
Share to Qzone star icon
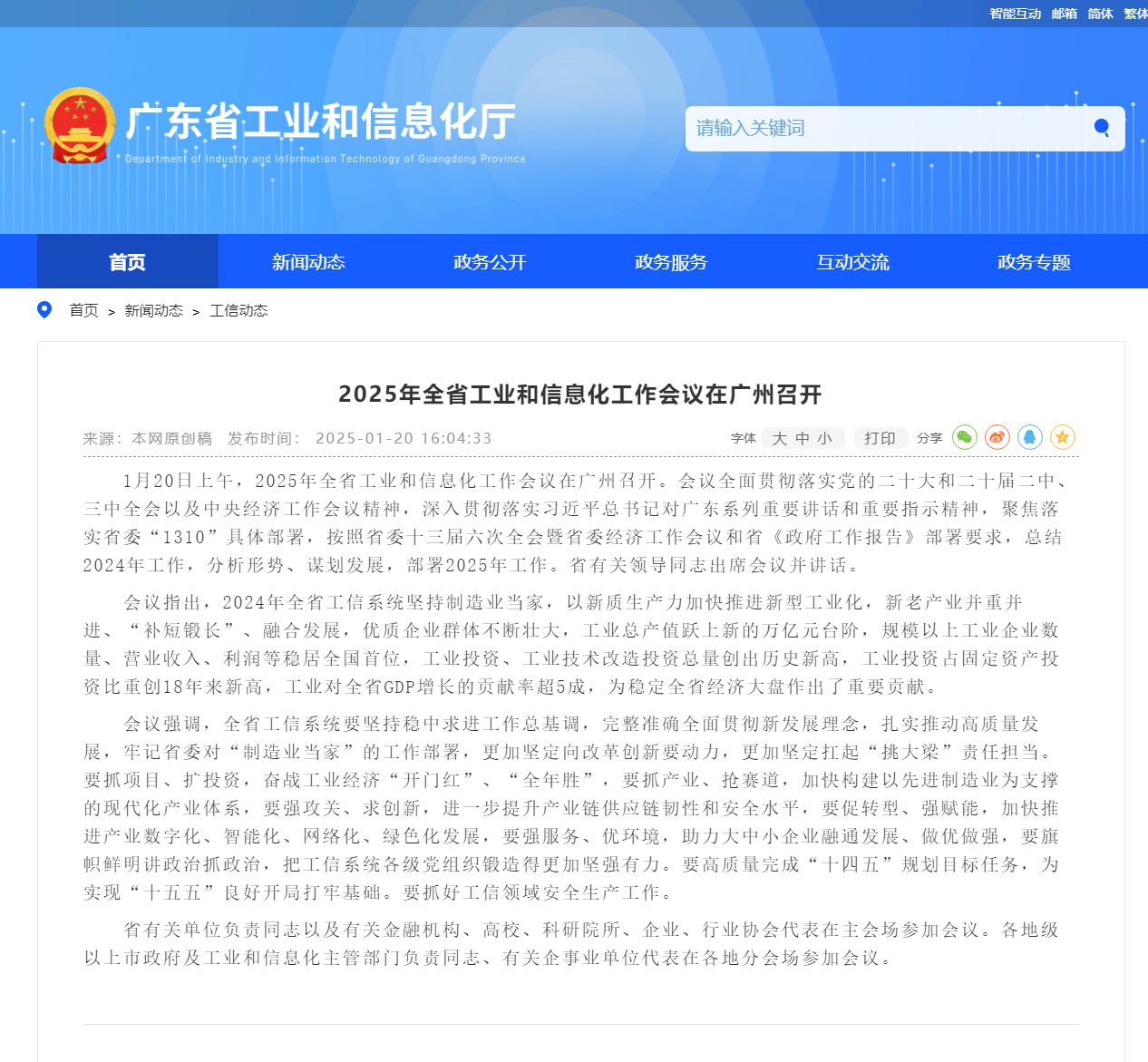[x=1063, y=438]
